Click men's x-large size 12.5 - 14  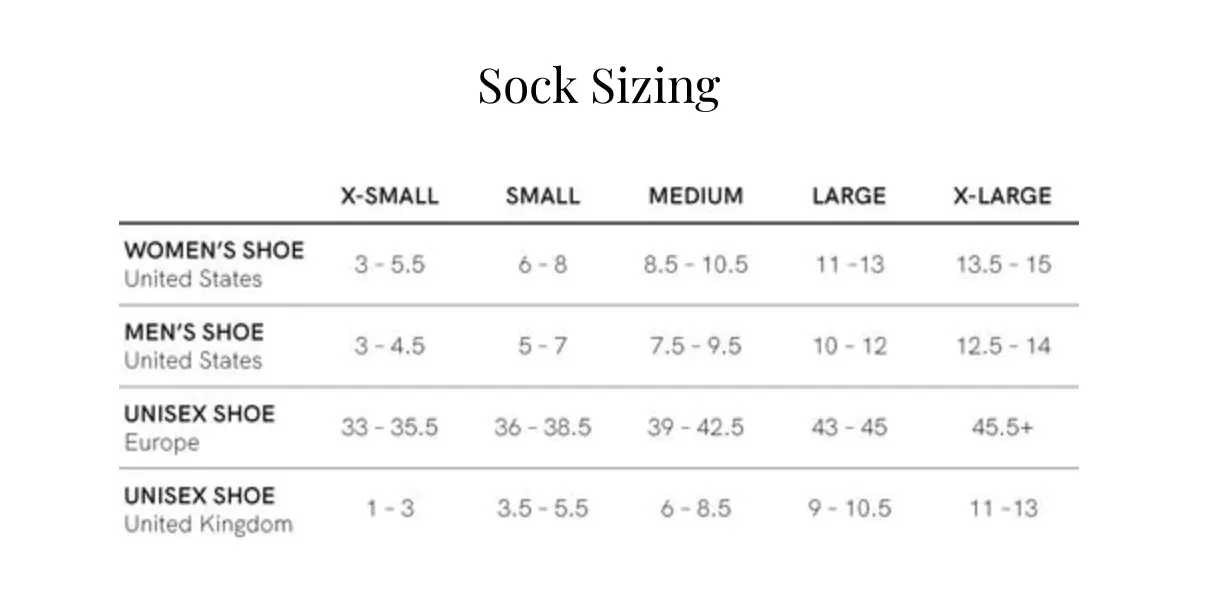(1002, 347)
